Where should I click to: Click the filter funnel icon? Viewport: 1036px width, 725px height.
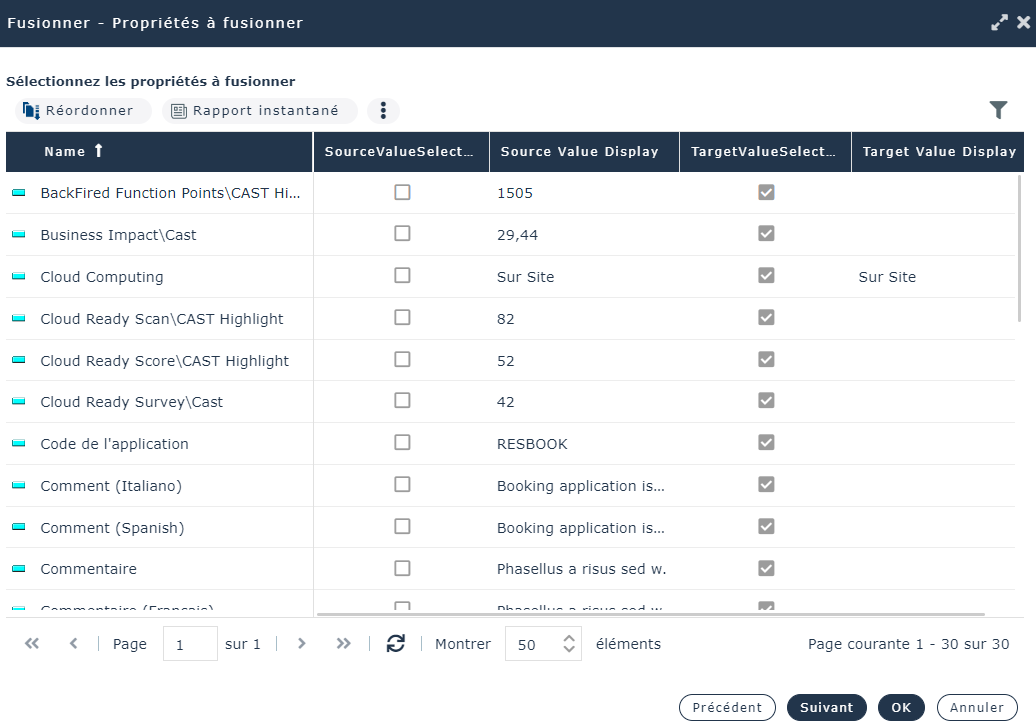tap(998, 111)
